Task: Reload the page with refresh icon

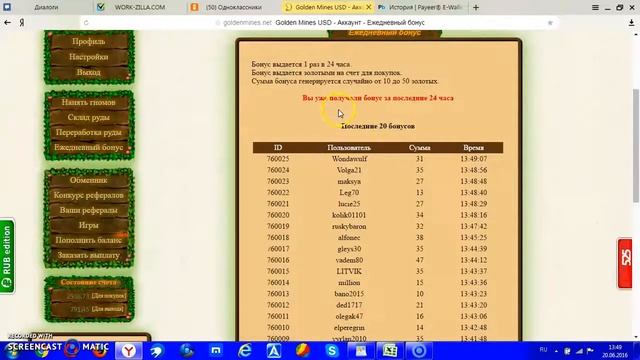Action: coord(86,23)
